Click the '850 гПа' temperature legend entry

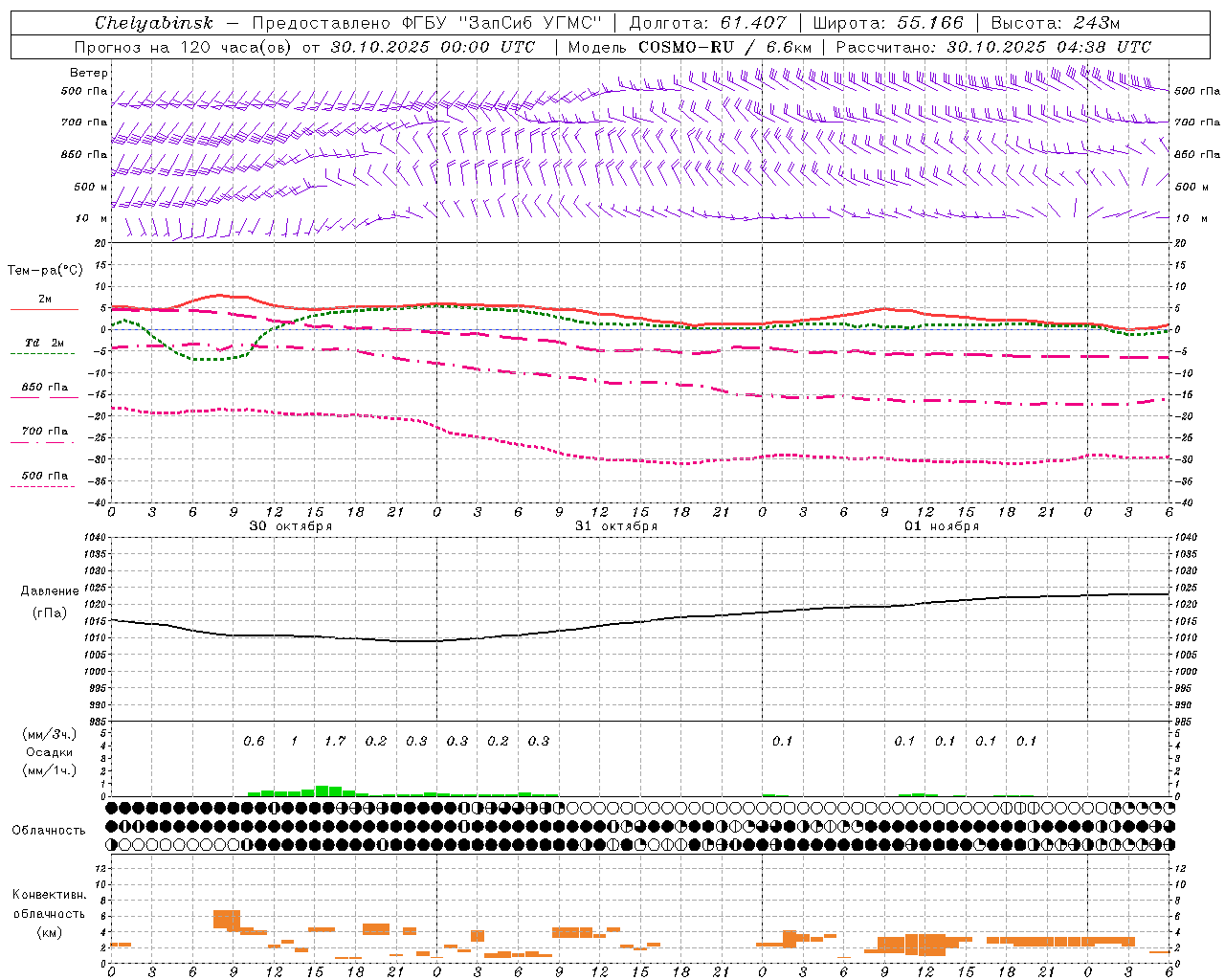(x=45, y=388)
